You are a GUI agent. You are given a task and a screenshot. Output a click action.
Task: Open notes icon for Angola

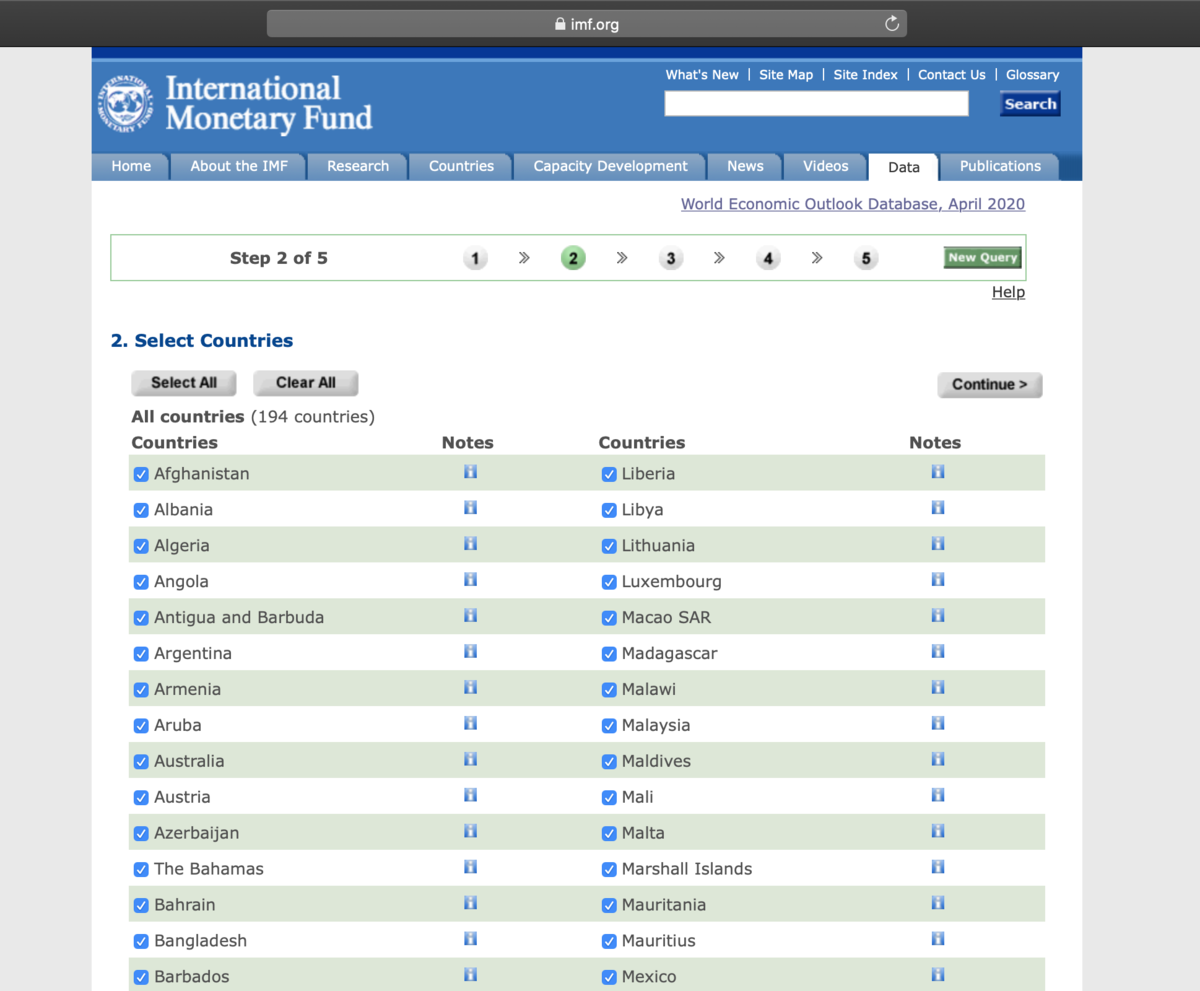[470, 579]
